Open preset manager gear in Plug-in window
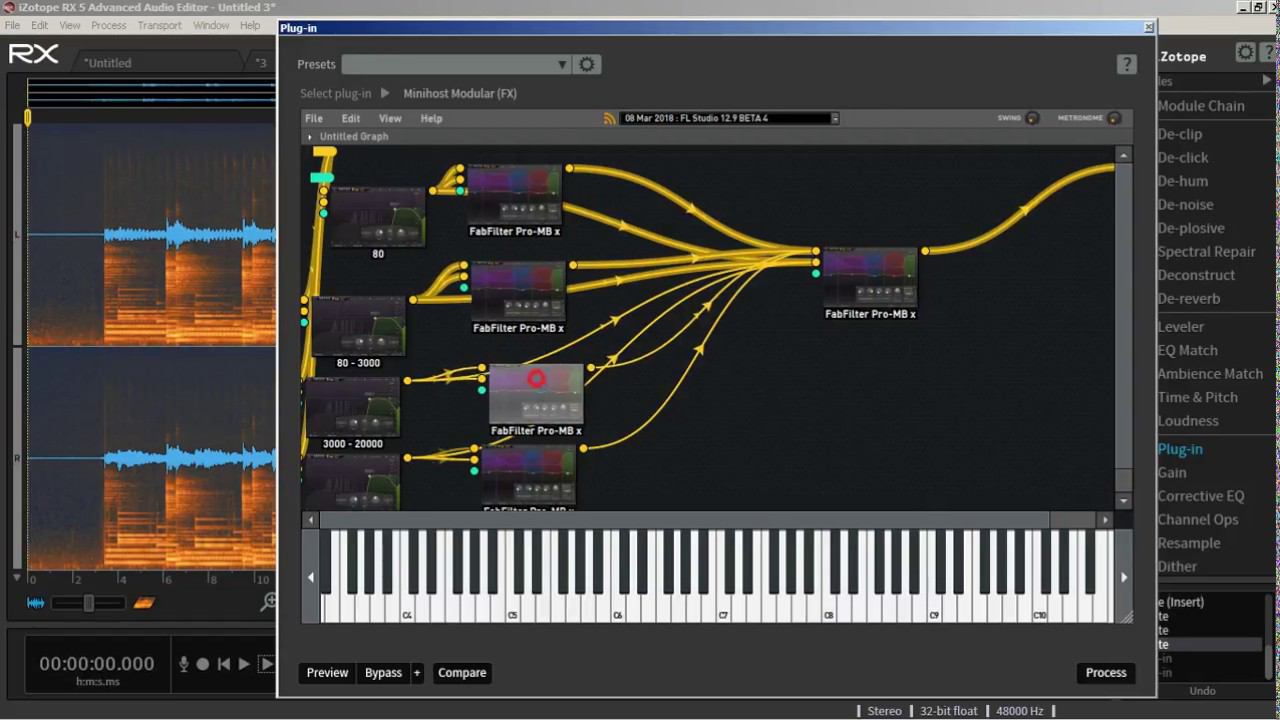 [x=587, y=64]
